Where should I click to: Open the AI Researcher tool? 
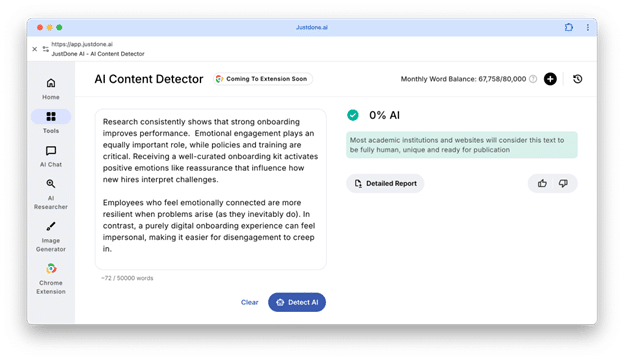[x=51, y=195]
